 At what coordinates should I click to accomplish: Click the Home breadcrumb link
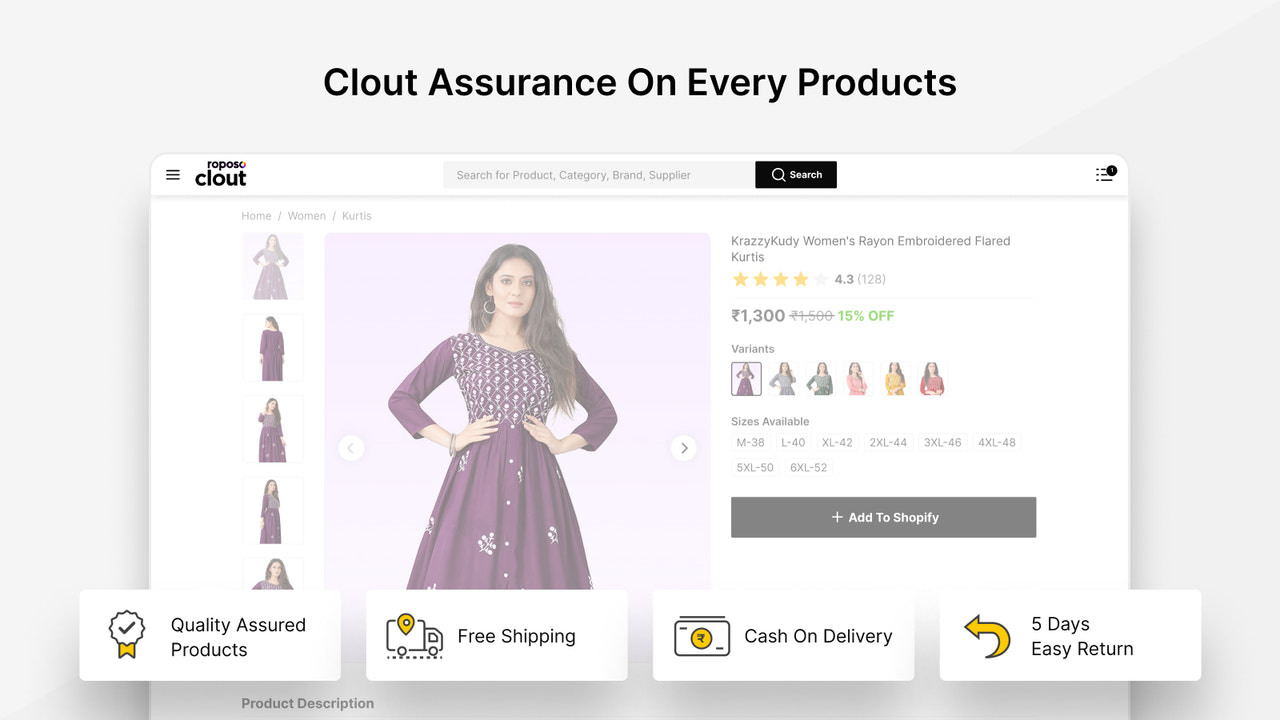[x=256, y=215]
